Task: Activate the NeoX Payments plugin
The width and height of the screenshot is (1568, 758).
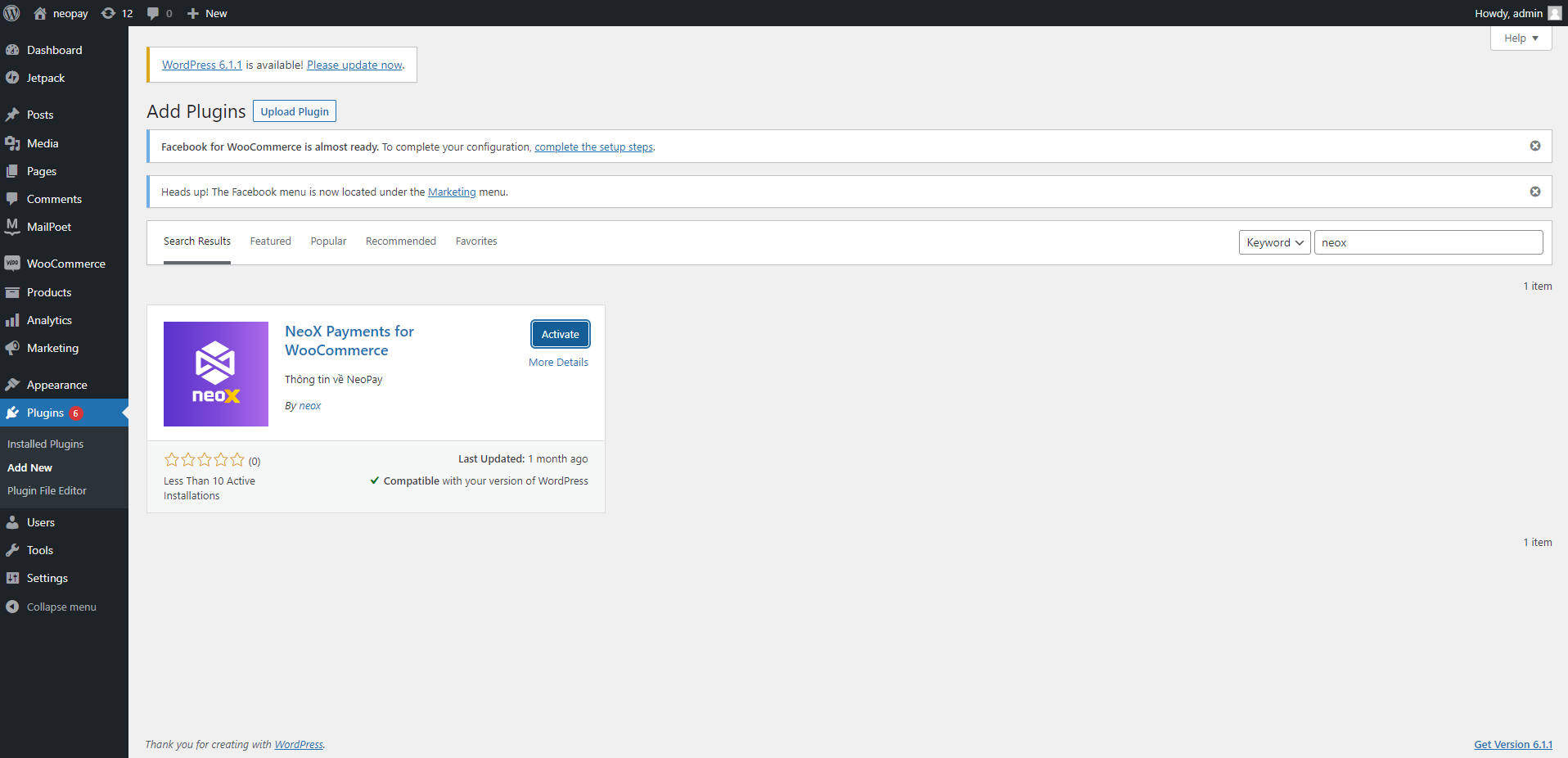Action: [x=561, y=334]
